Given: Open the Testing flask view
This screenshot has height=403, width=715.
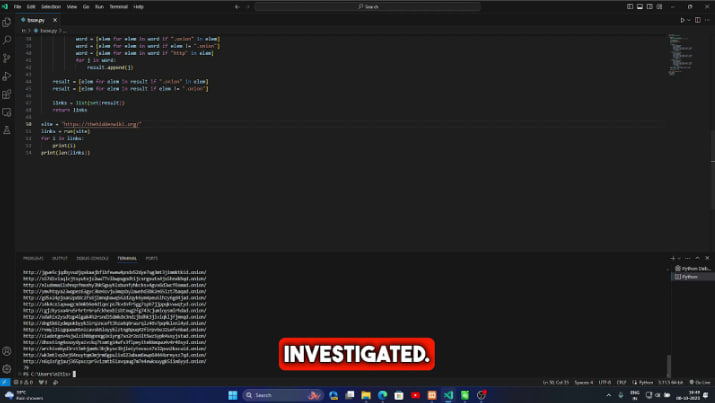Looking at the screenshot, I should tap(7, 130).
